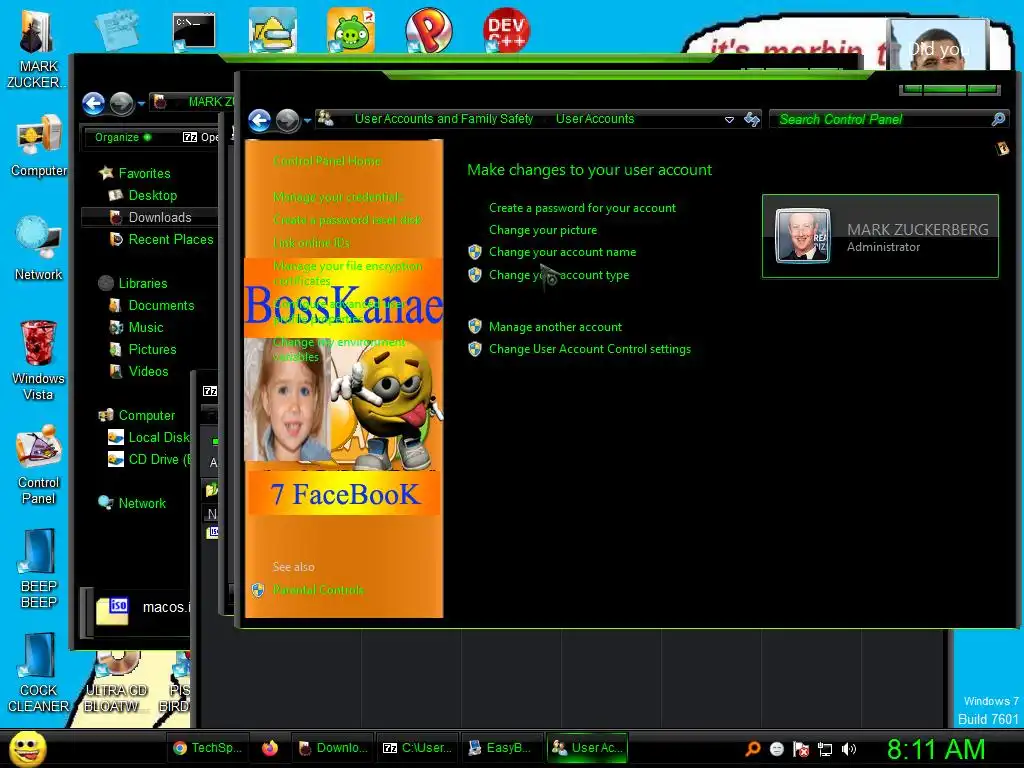The image size is (1024, 768).
Task: Click Change your picture link
Action: coord(543,230)
